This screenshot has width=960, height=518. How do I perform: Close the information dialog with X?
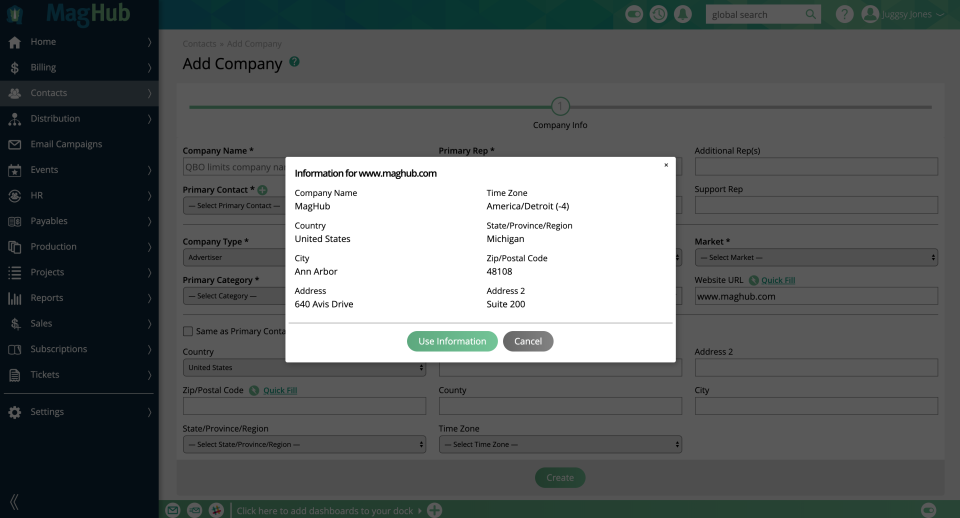[x=666, y=165]
